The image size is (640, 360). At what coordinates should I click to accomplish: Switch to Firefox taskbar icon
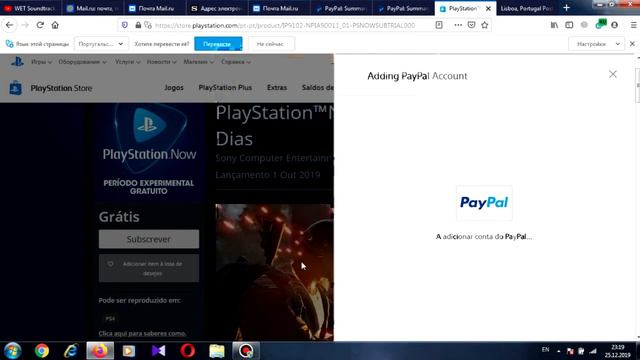(100, 351)
